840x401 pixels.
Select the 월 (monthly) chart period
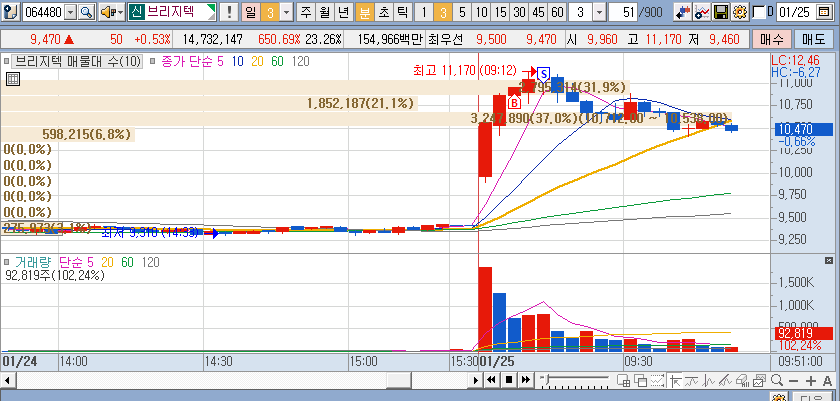tap(325, 12)
